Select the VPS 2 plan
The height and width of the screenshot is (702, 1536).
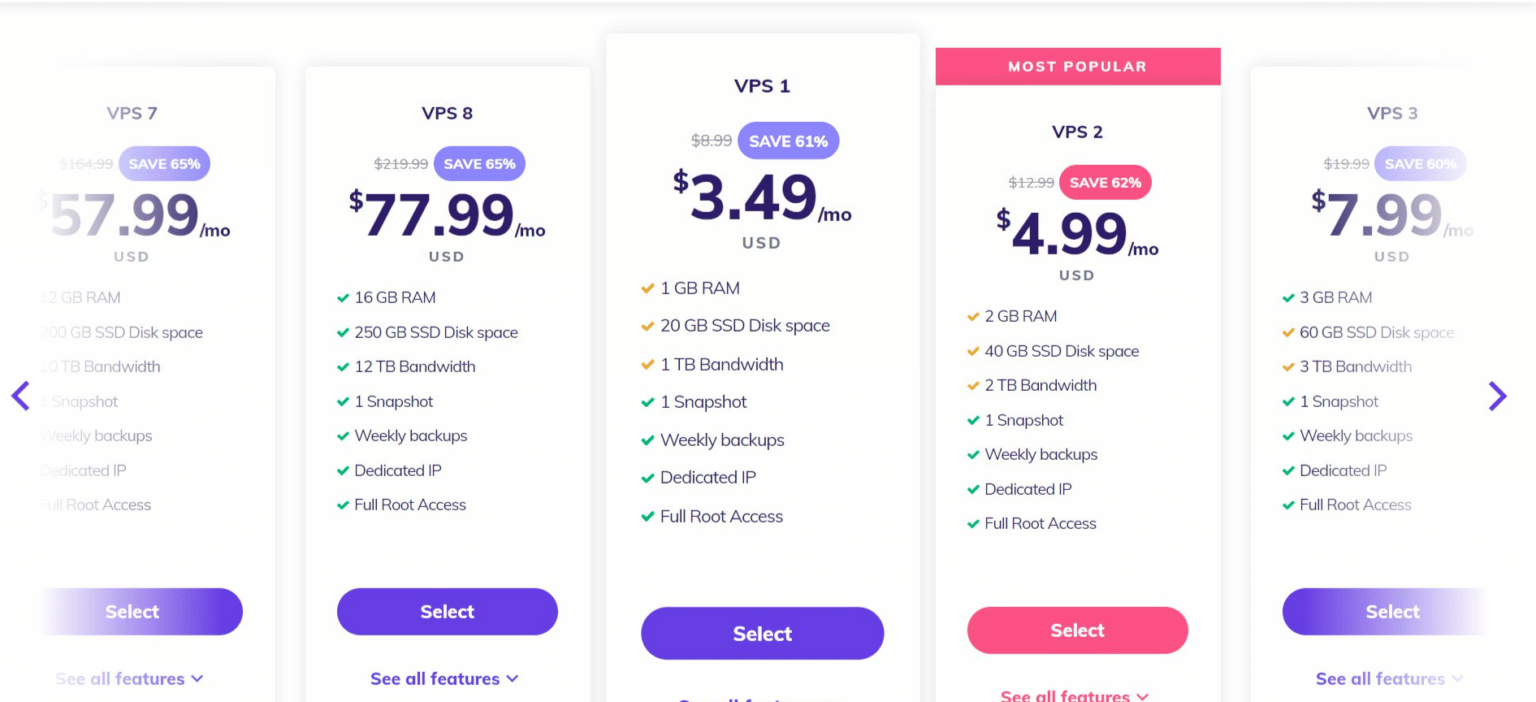(x=1077, y=630)
